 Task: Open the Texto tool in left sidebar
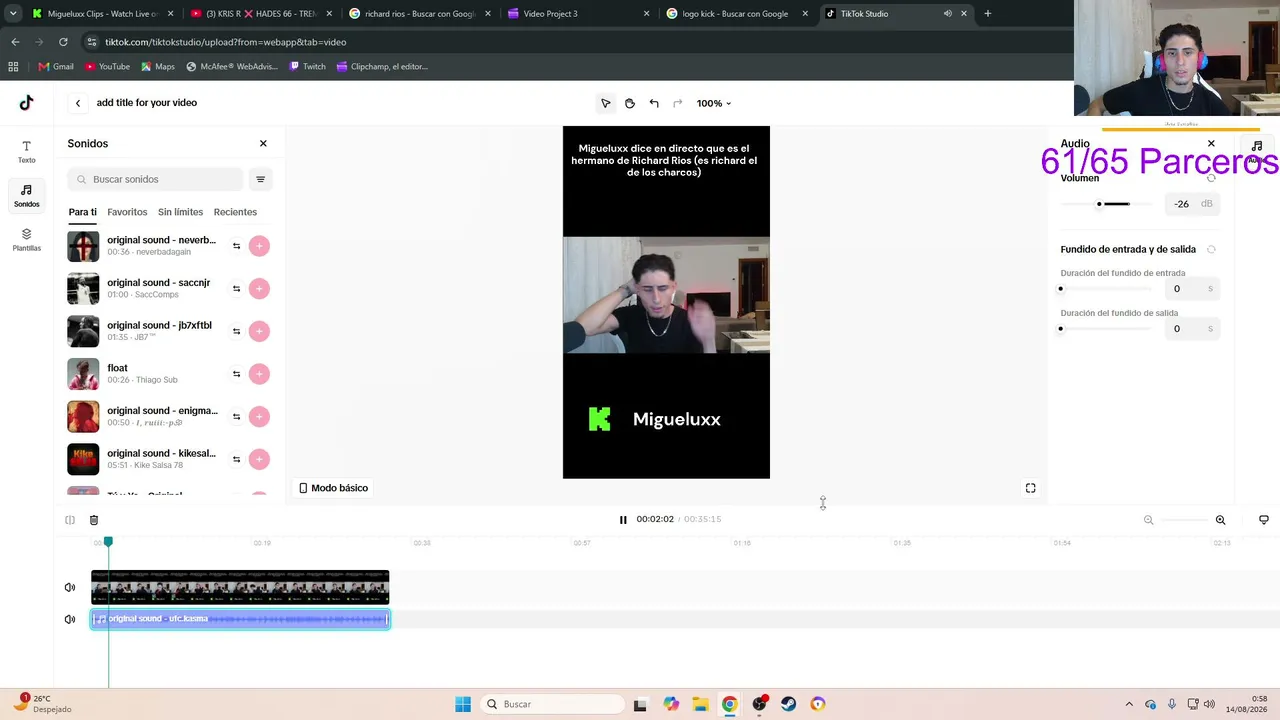pyautogui.click(x=26, y=151)
